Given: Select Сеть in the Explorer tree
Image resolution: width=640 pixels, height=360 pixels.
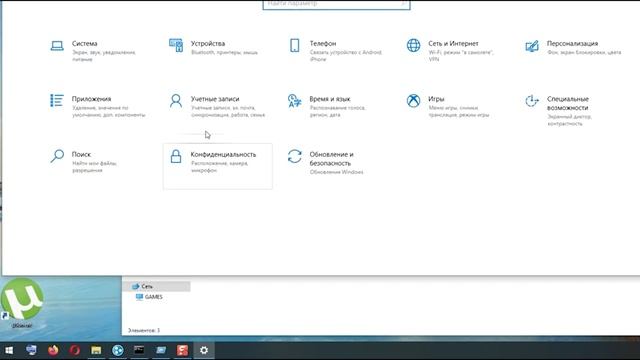Looking at the screenshot, I should [156, 287].
